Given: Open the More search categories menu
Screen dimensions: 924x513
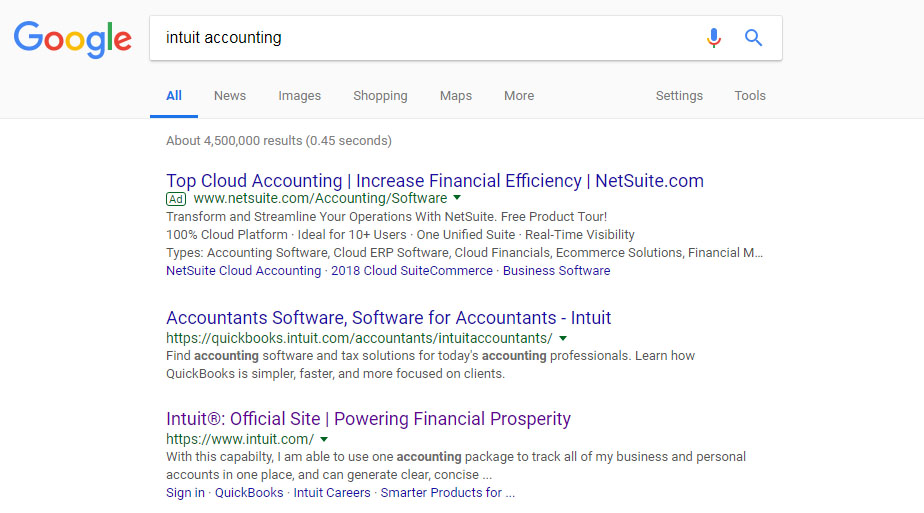Looking at the screenshot, I should [x=519, y=96].
